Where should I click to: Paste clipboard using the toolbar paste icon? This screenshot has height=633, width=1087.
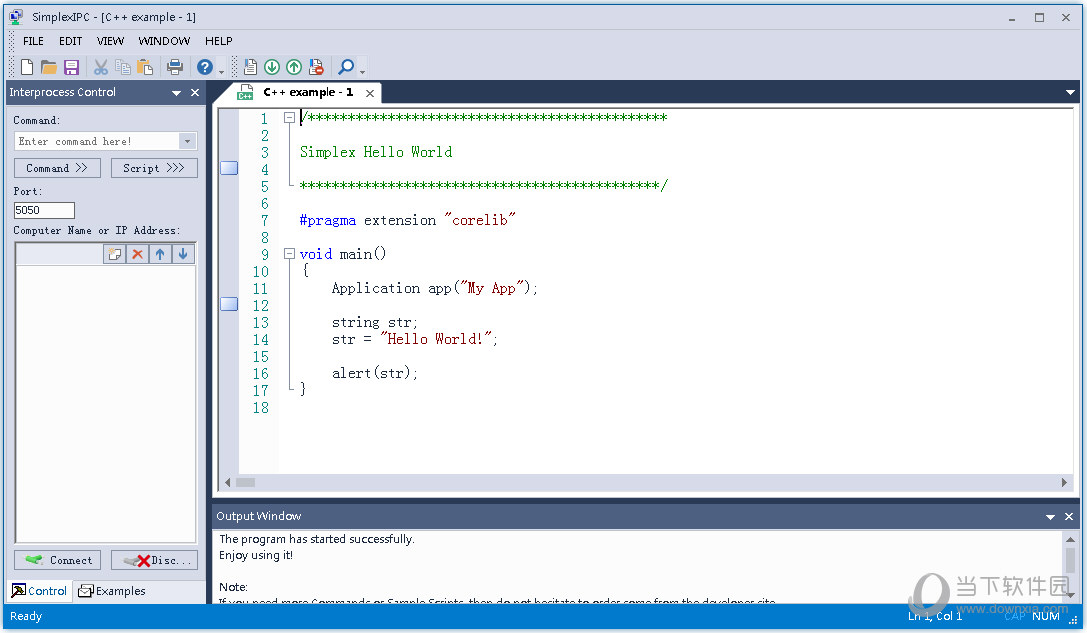tap(145, 67)
